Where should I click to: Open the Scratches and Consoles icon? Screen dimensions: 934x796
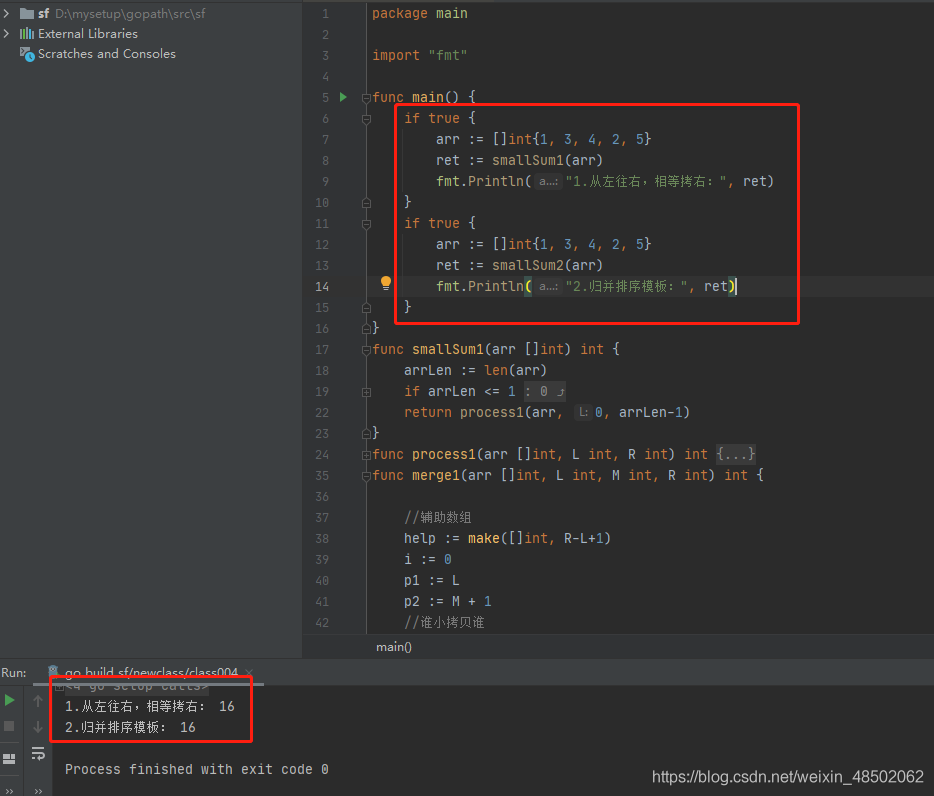click(27, 54)
